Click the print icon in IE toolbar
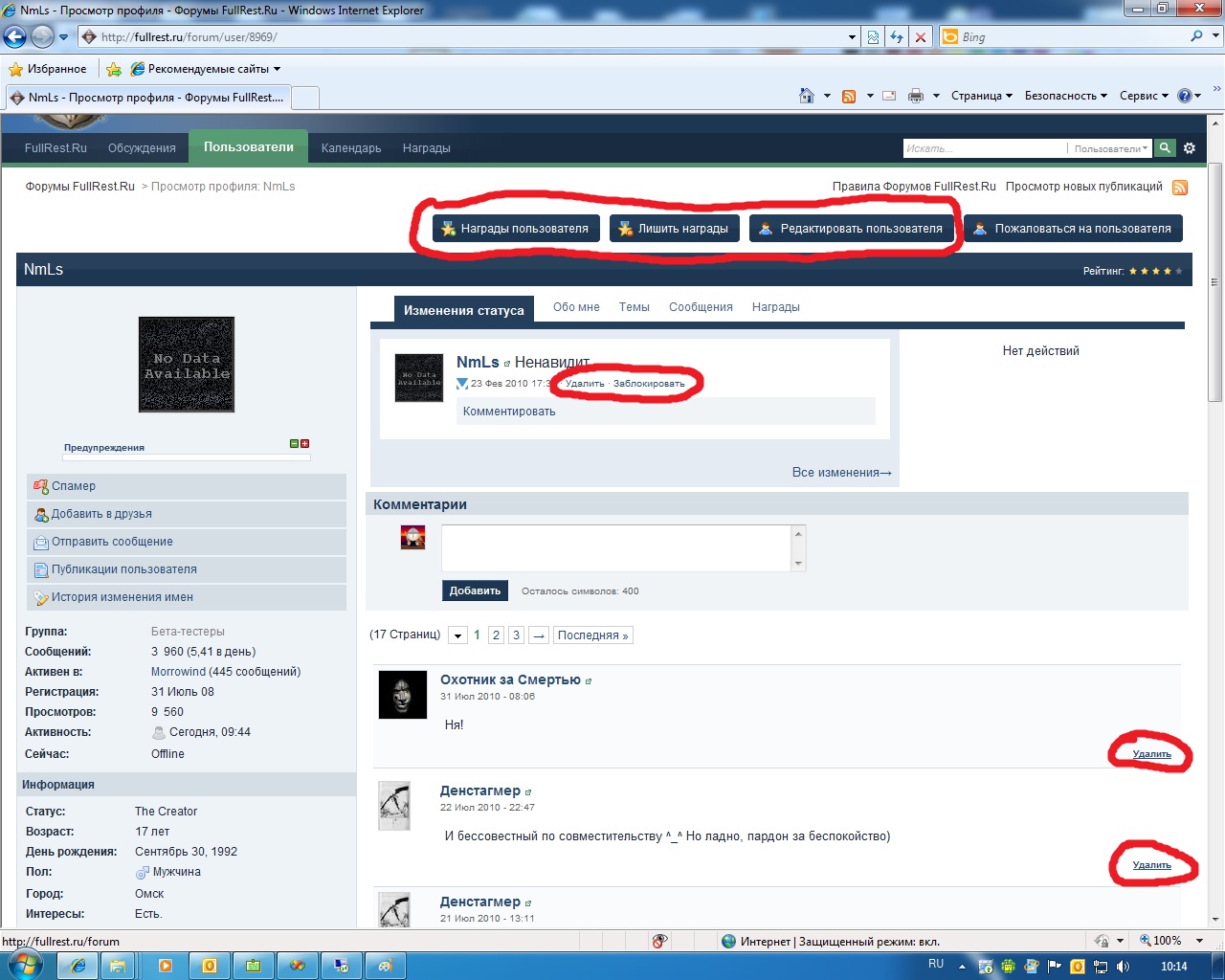This screenshot has width=1225, height=980. coord(916,96)
